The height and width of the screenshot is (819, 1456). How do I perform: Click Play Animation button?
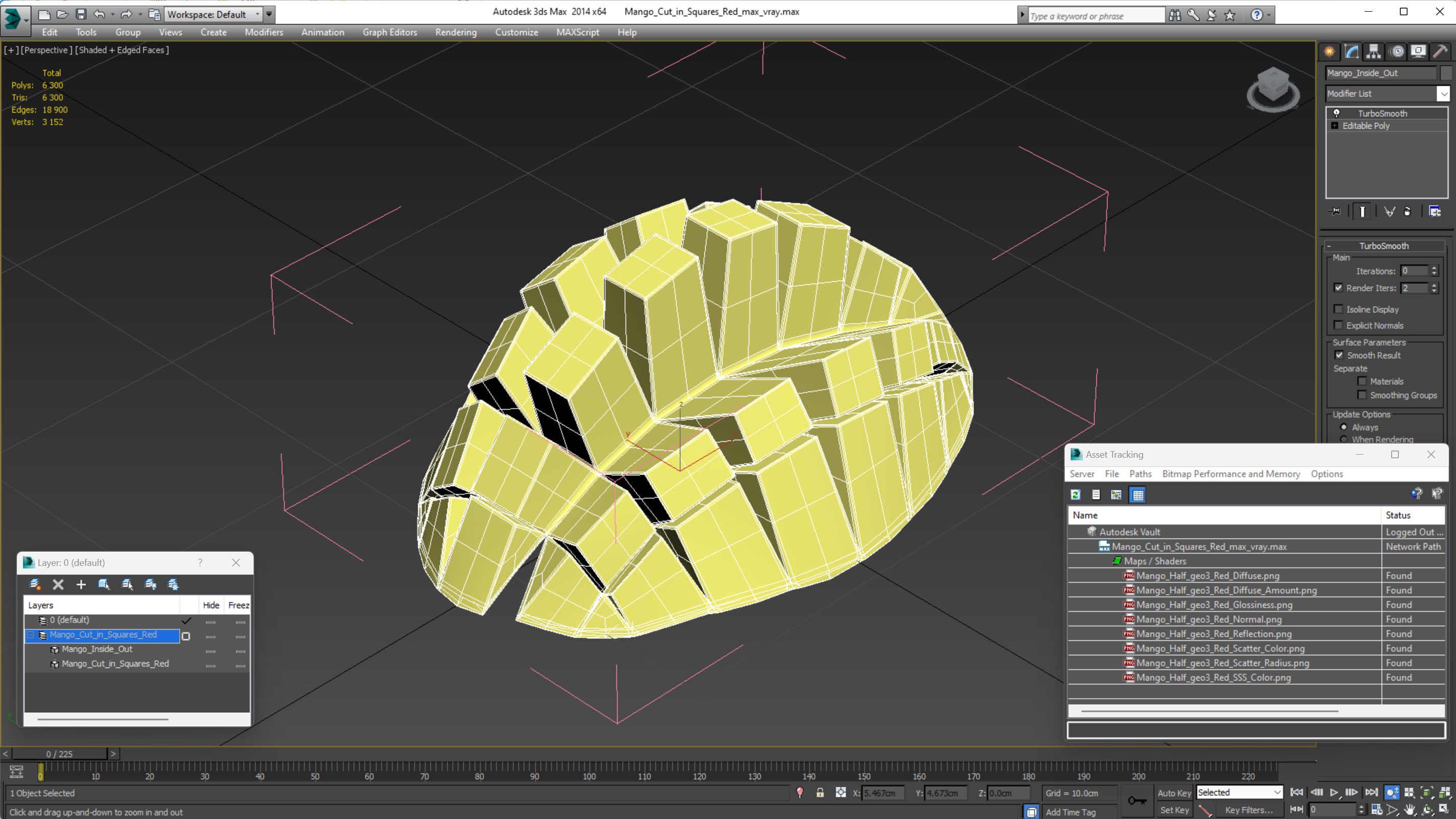(1334, 792)
